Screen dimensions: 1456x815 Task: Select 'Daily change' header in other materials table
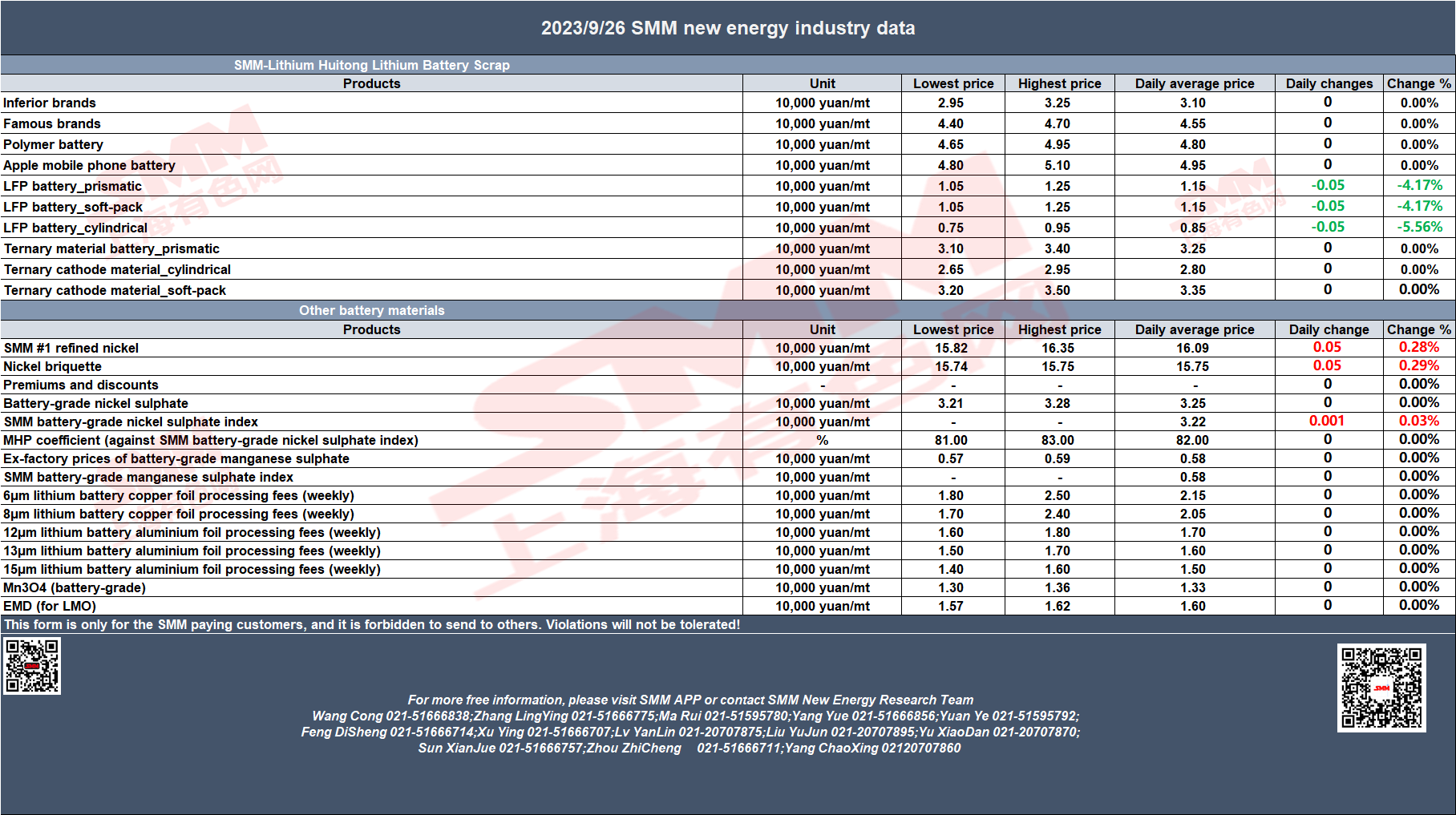pos(1329,329)
